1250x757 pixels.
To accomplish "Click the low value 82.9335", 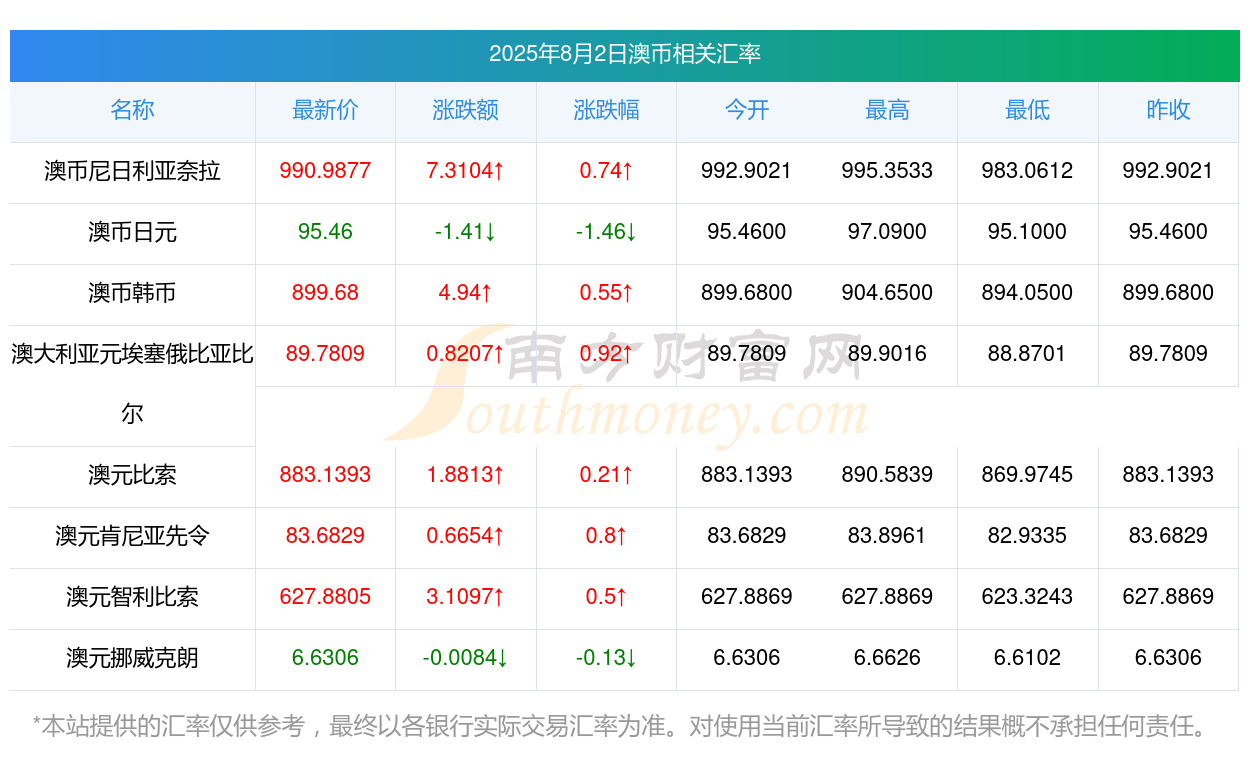I will coord(1027,536).
